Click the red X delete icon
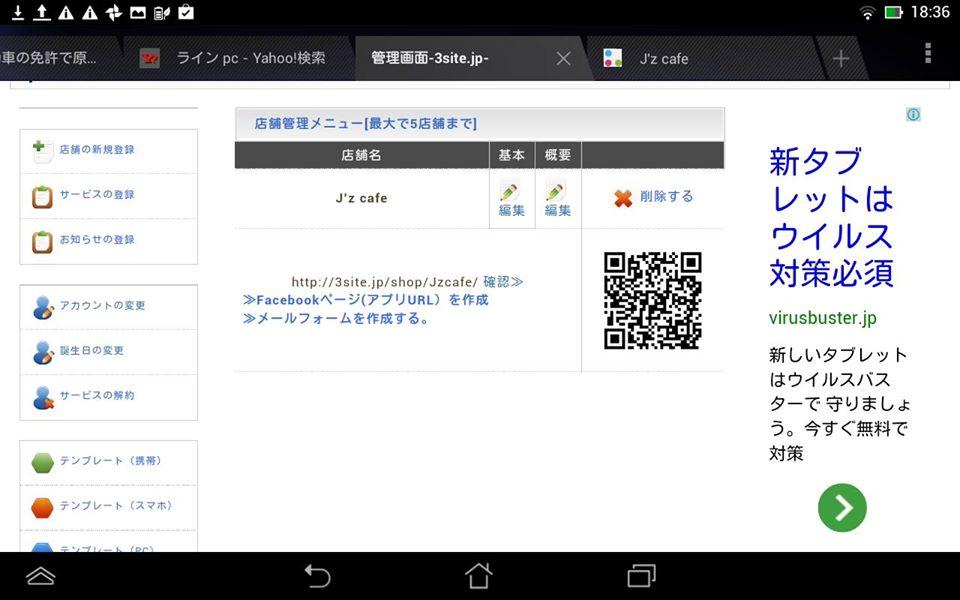960x600 pixels. click(x=623, y=198)
